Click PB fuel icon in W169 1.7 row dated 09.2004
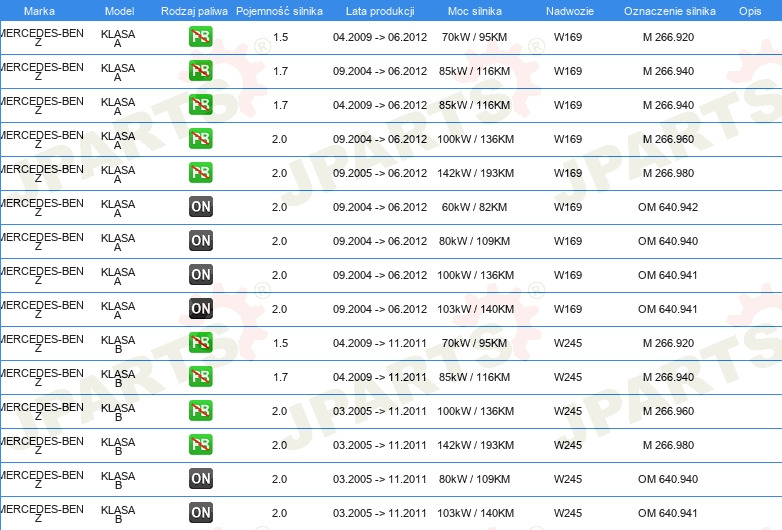 200,71
